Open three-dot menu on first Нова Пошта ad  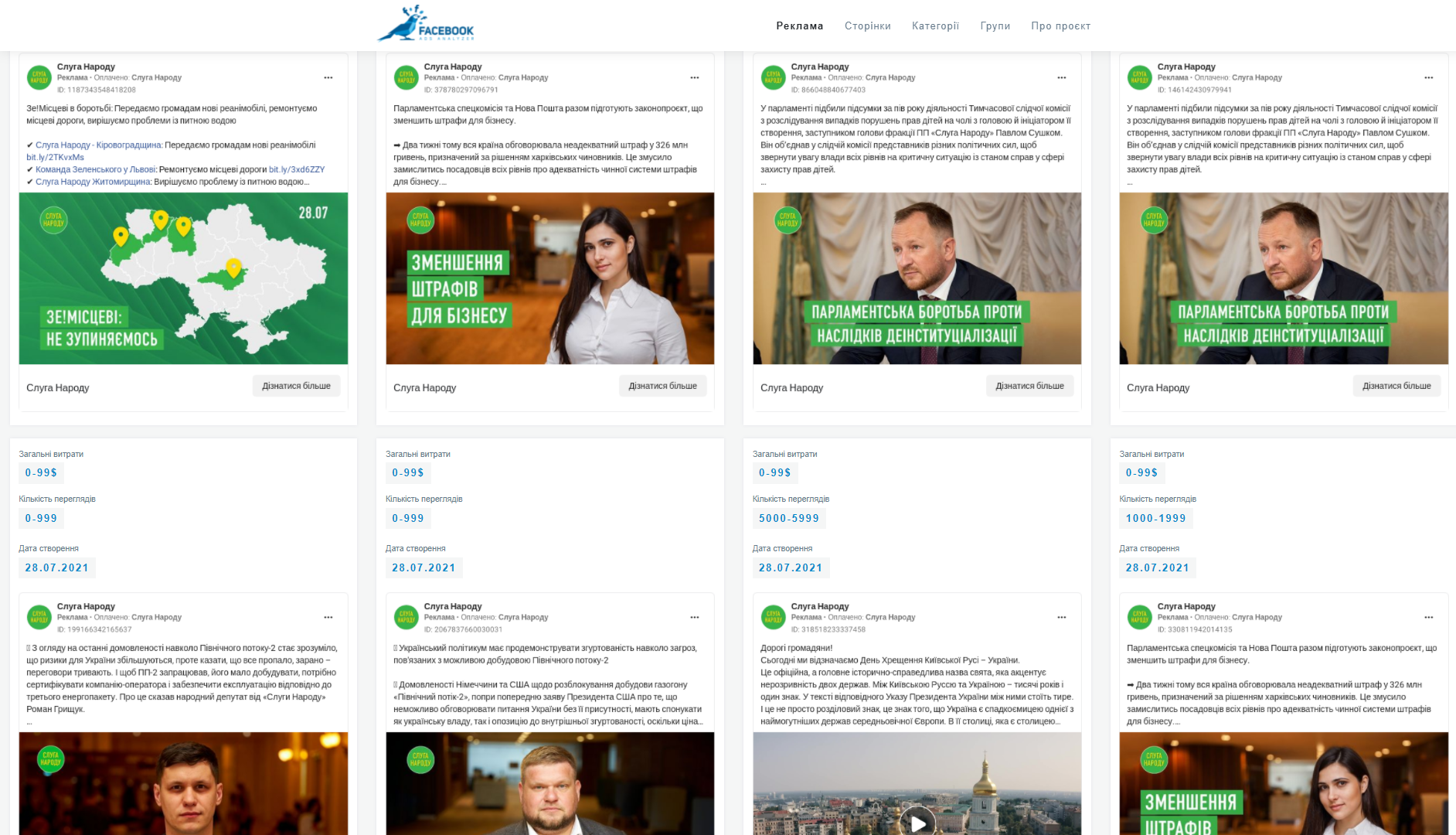tap(695, 77)
